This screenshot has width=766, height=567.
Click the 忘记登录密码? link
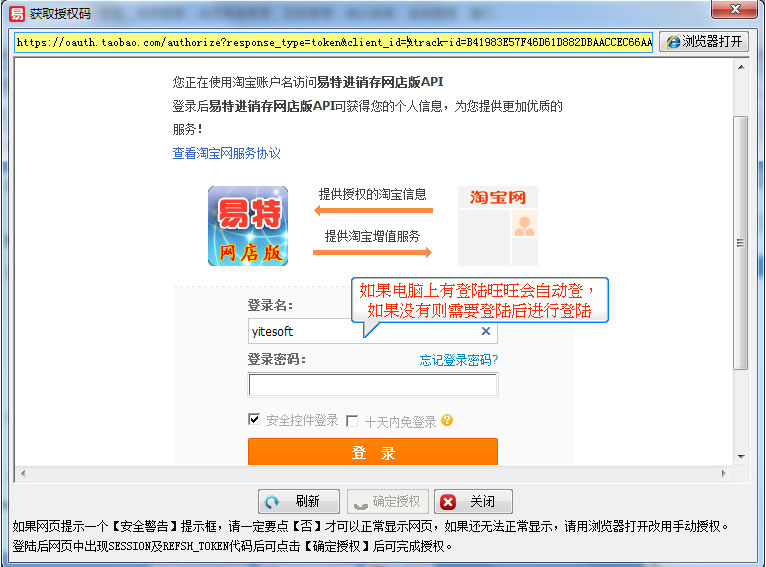pyautogui.click(x=458, y=360)
